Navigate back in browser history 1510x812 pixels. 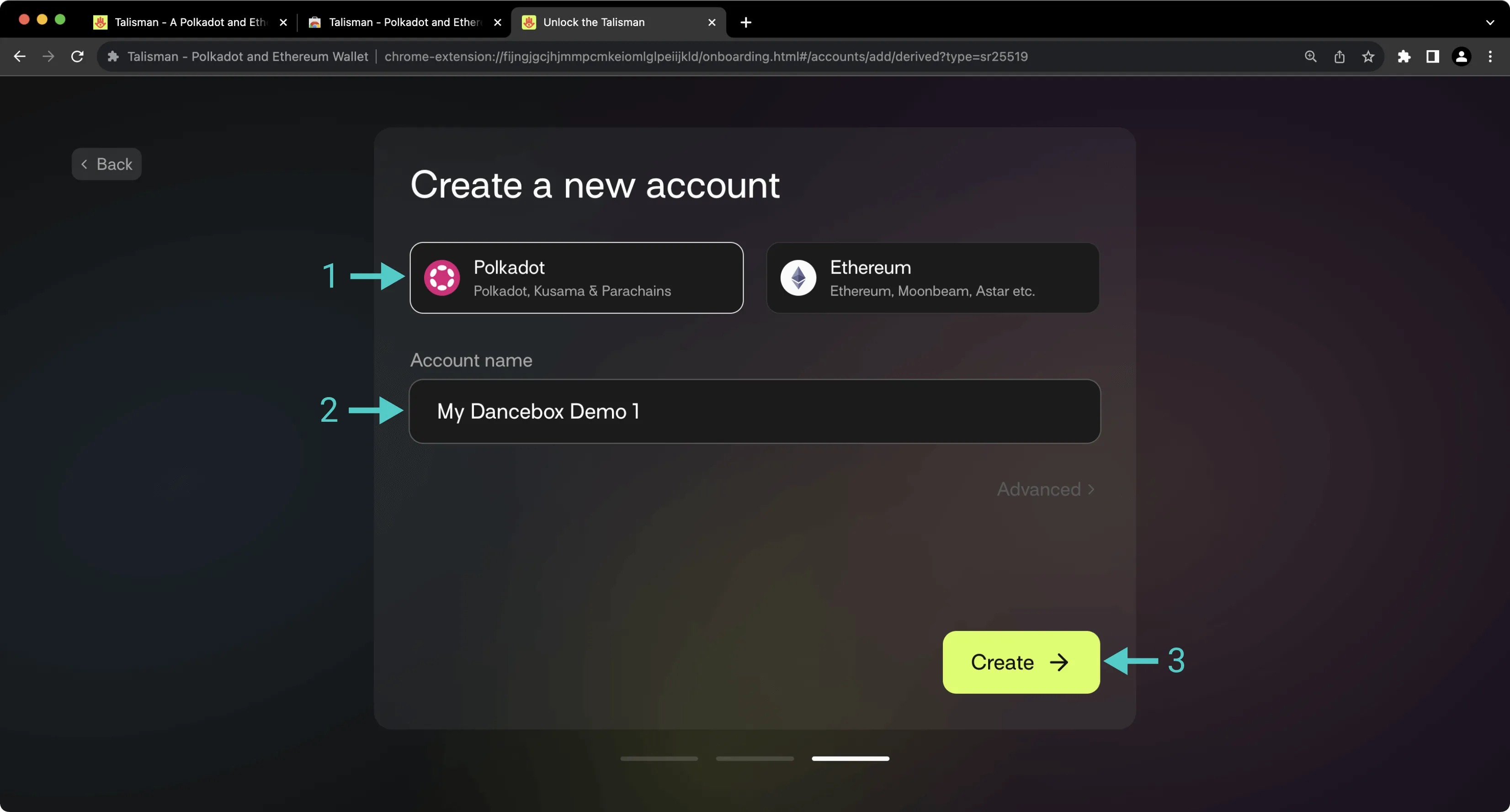pyautogui.click(x=19, y=56)
